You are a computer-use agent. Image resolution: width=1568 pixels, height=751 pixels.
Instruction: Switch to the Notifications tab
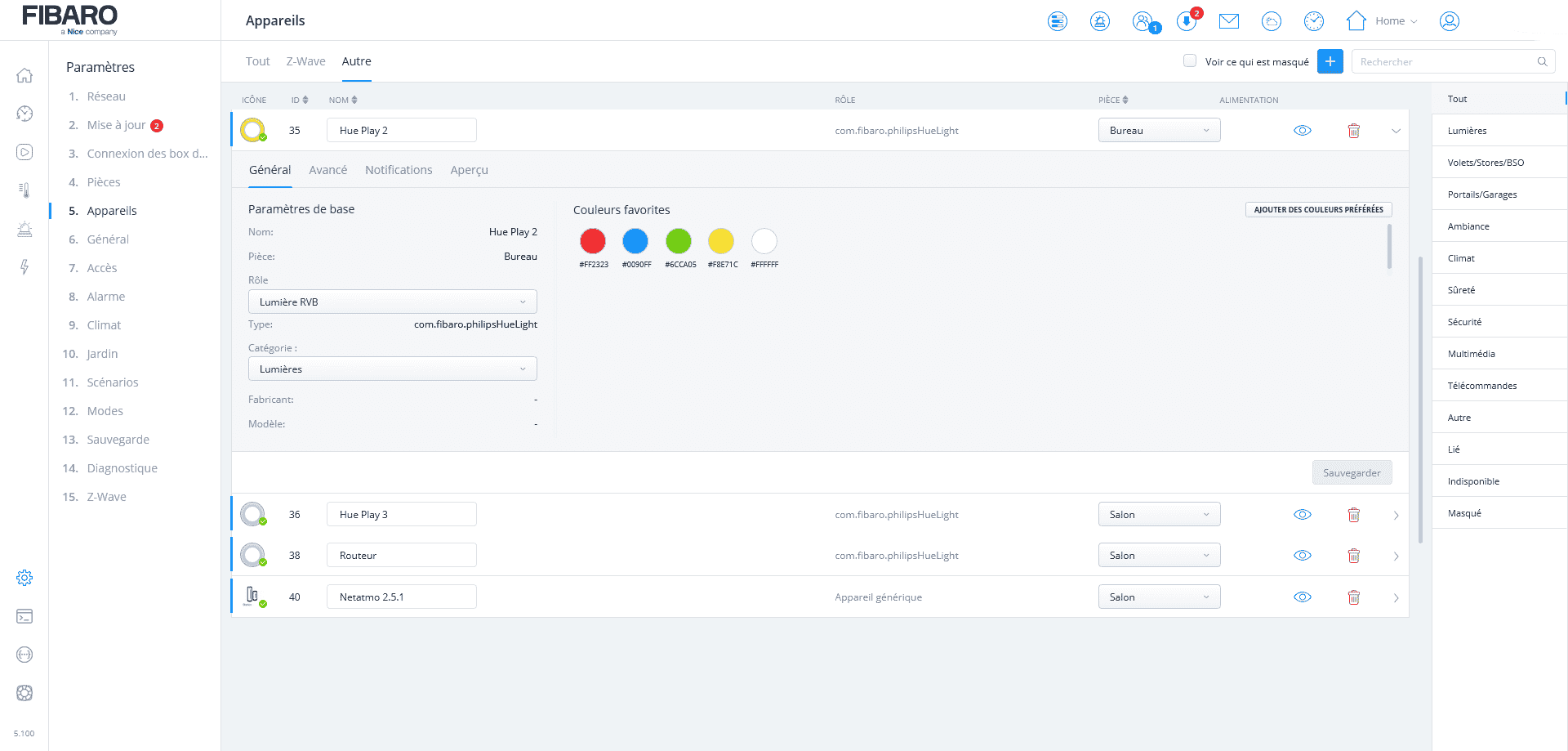tap(399, 170)
